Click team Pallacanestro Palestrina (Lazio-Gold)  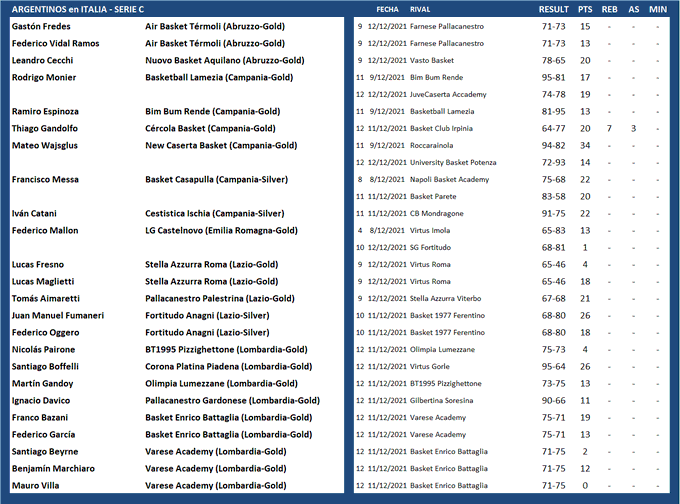point(220,298)
